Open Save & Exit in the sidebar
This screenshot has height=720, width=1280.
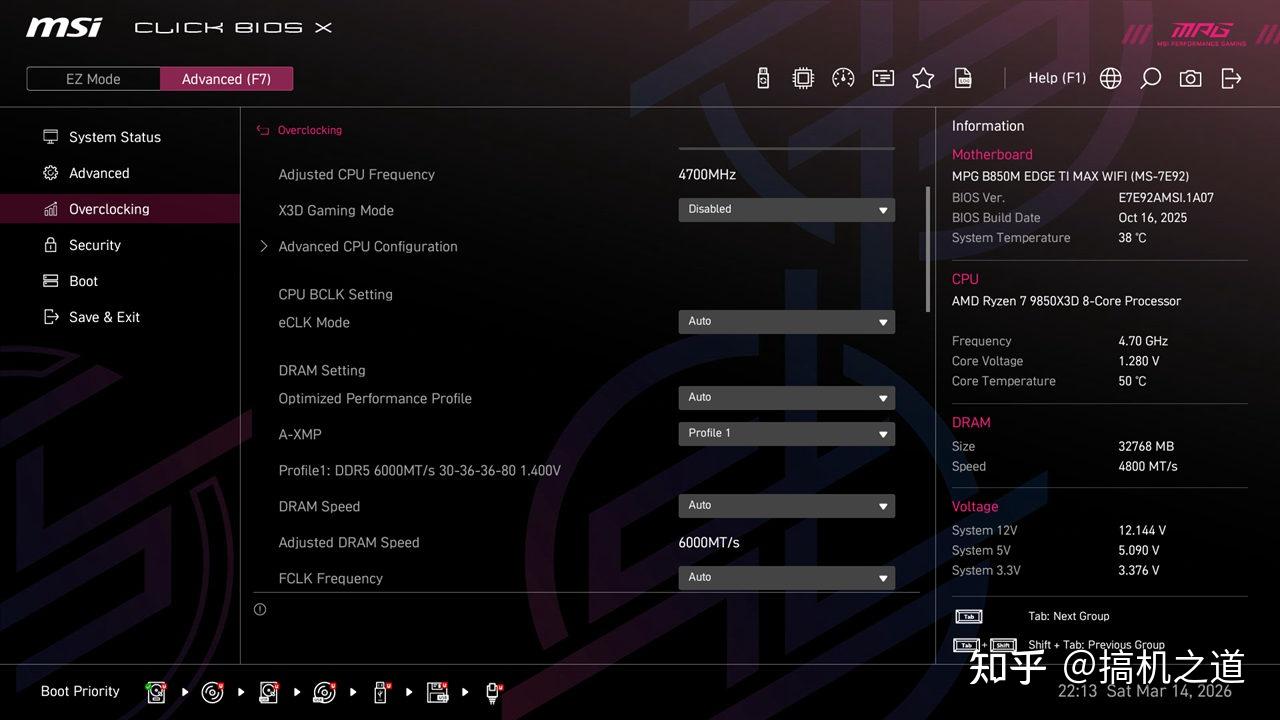click(x=120, y=317)
